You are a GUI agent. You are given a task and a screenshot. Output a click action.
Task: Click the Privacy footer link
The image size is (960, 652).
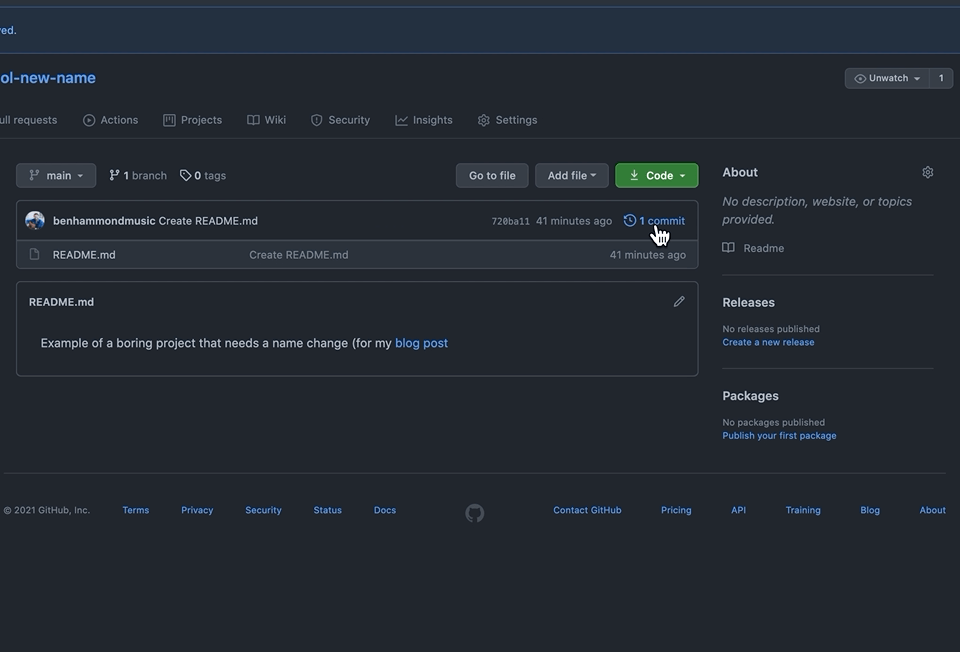point(197,510)
